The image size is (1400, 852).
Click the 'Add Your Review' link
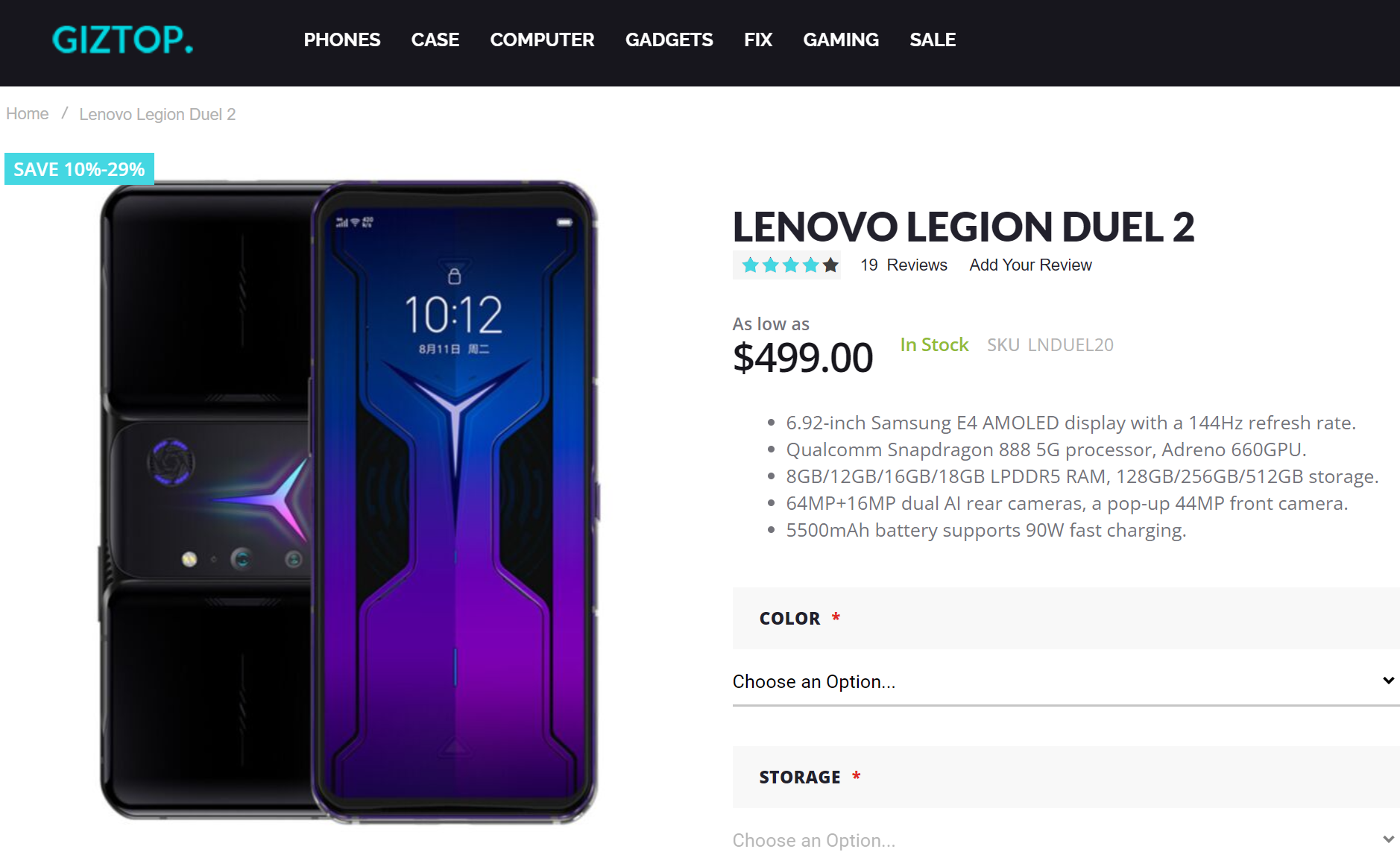click(x=1029, y=265)
